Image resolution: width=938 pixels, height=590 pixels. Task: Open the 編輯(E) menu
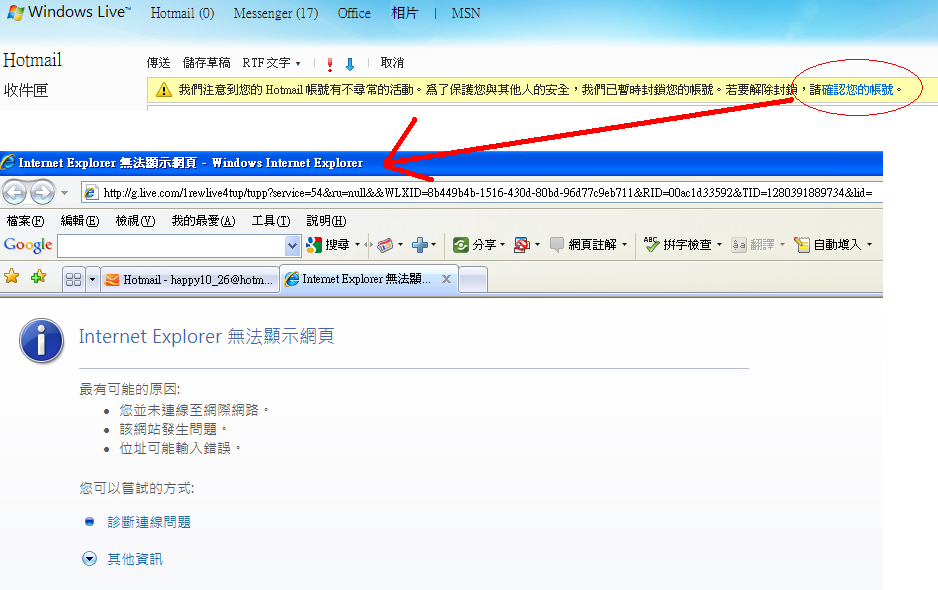point(80,221)
